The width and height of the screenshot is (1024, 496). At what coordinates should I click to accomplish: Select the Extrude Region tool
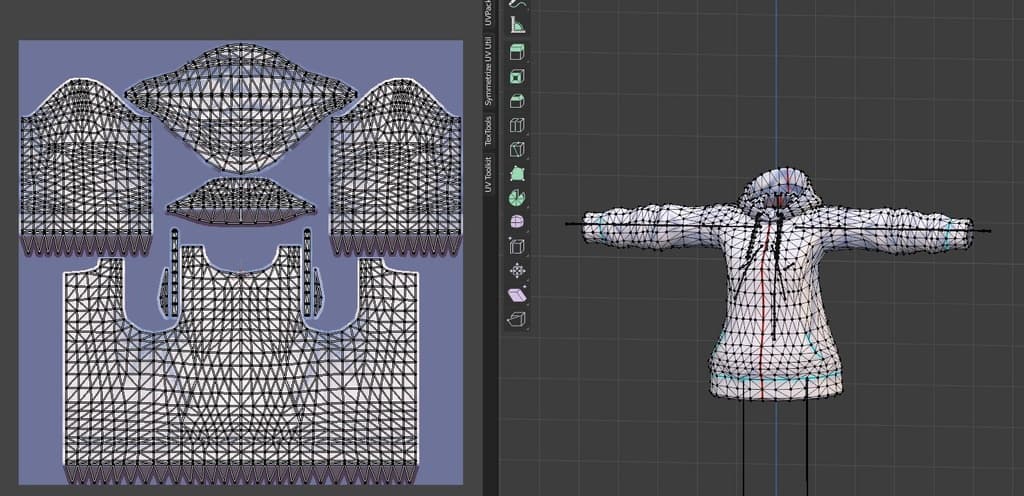tap(518, 52)
